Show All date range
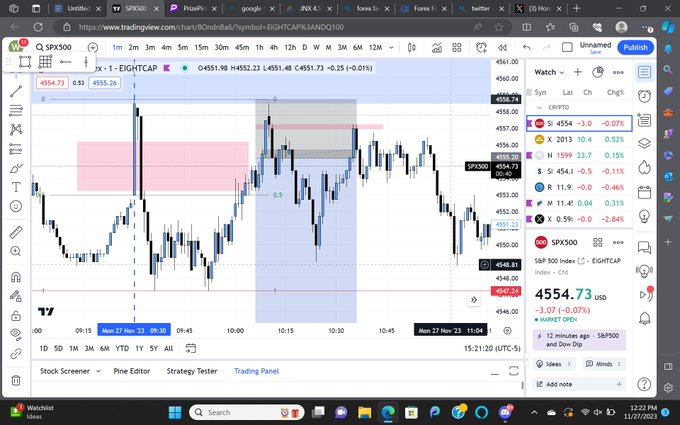Screen dimensions: 680x425 point(169,348)
